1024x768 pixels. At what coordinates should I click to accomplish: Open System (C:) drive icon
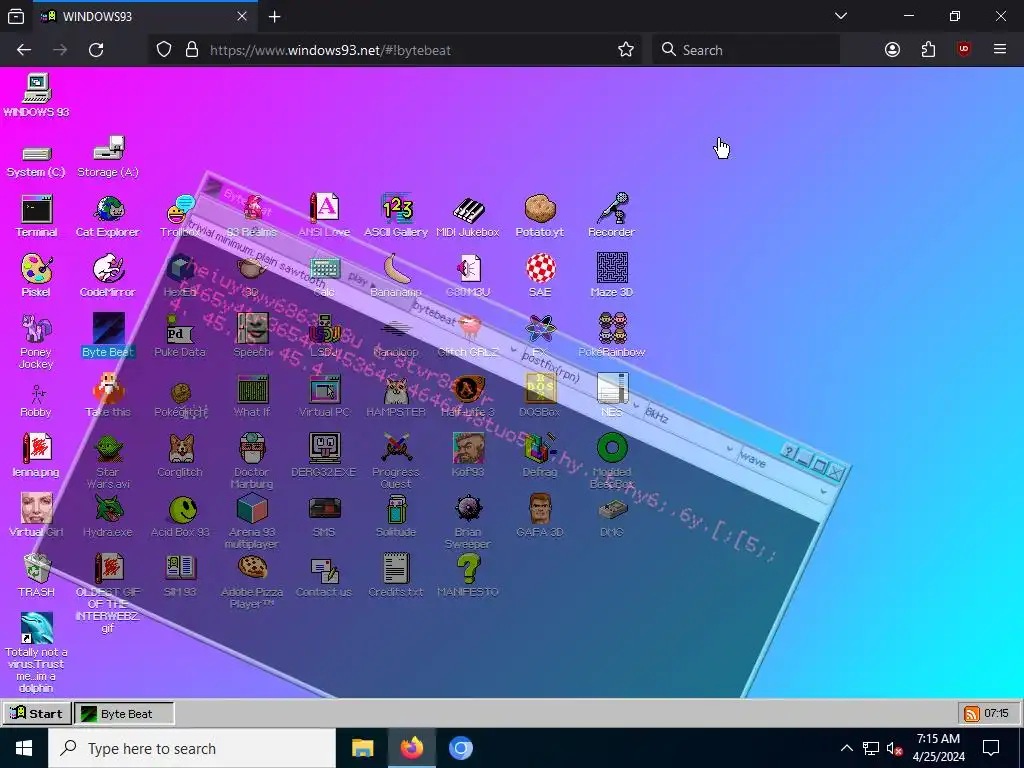pos(37,153)
